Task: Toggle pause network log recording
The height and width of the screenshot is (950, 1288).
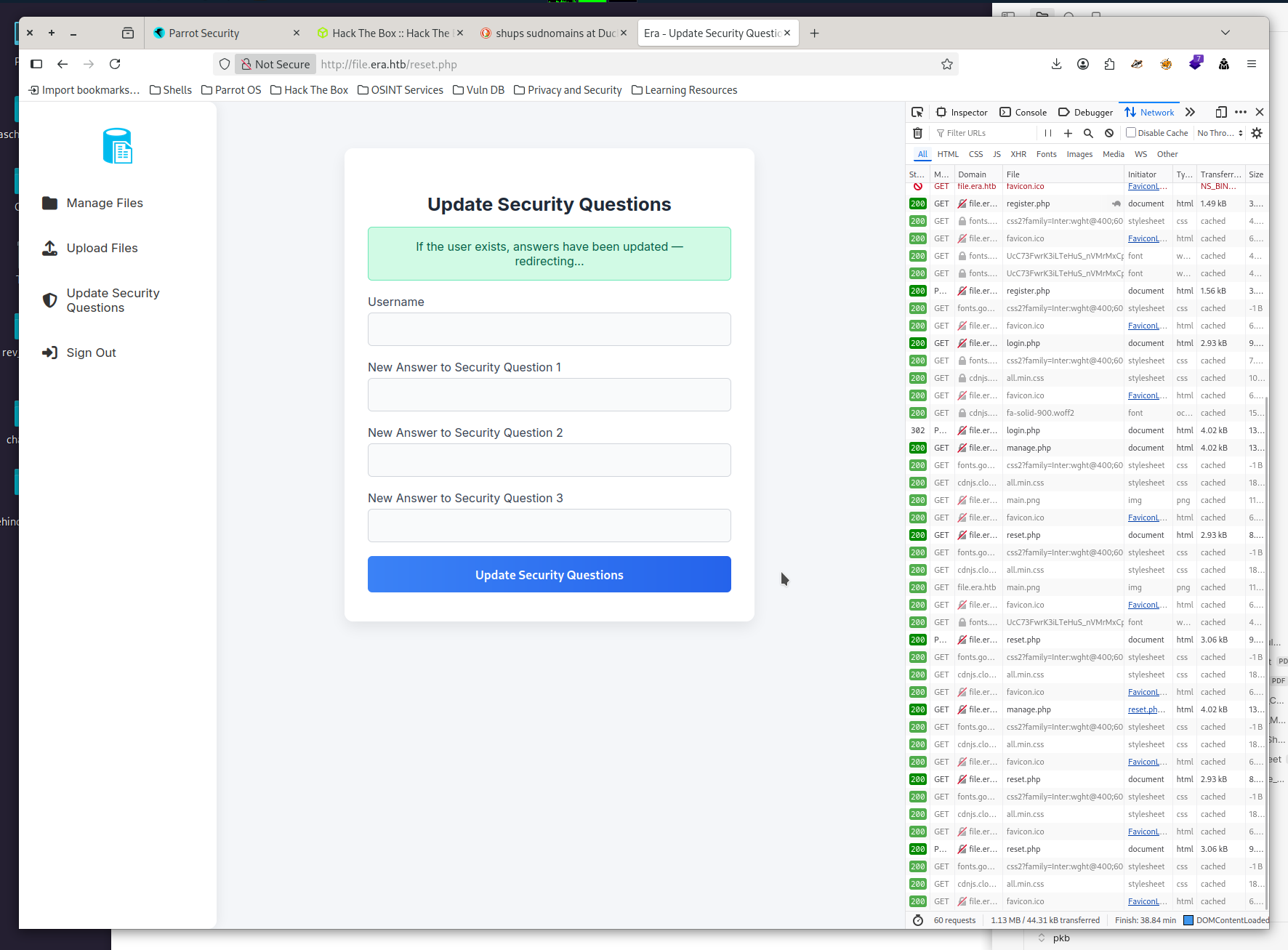Action: pos(1047,133)
